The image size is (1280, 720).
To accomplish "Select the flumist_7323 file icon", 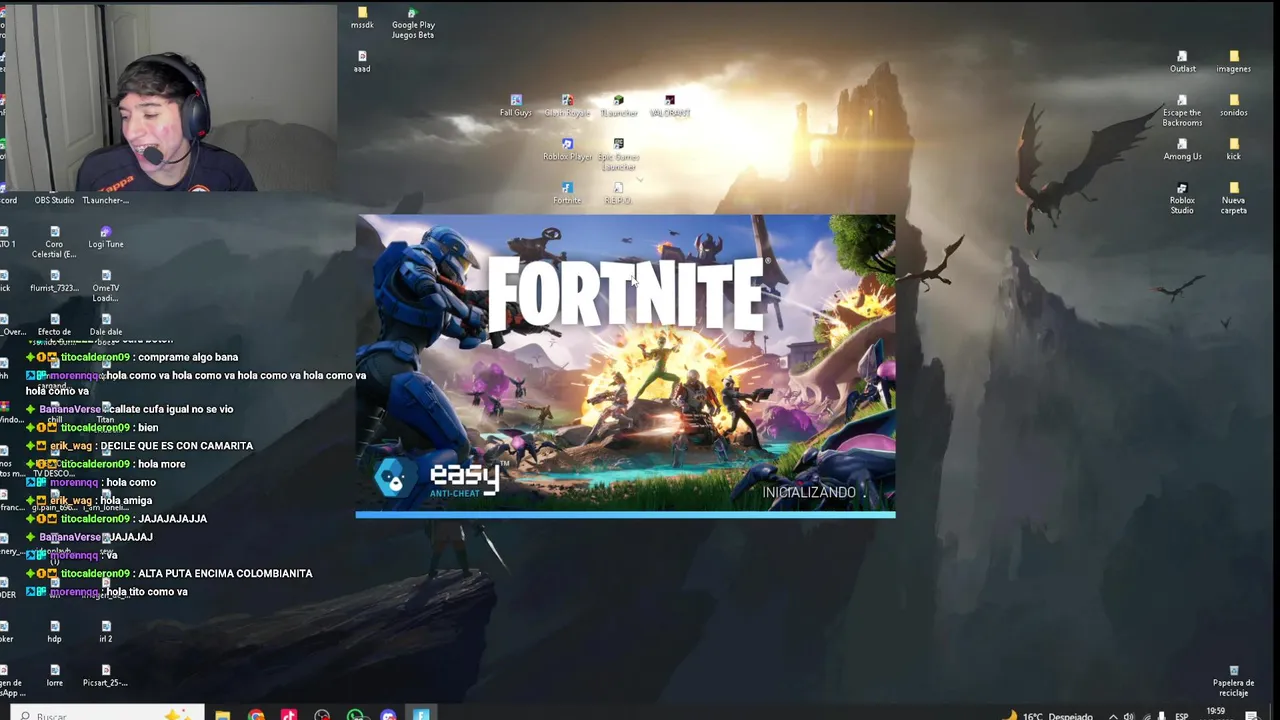I will point(54,282).
